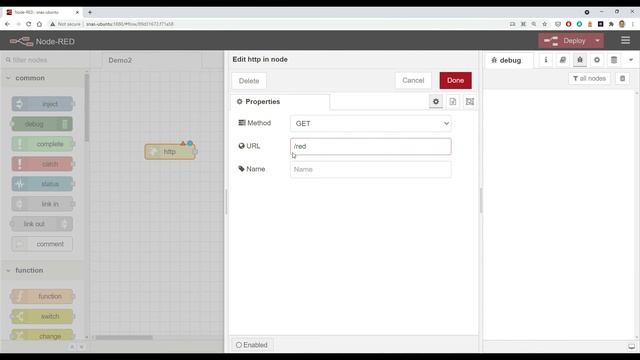Click the canvas horizontal scrollbar

[x=124, y=338]
